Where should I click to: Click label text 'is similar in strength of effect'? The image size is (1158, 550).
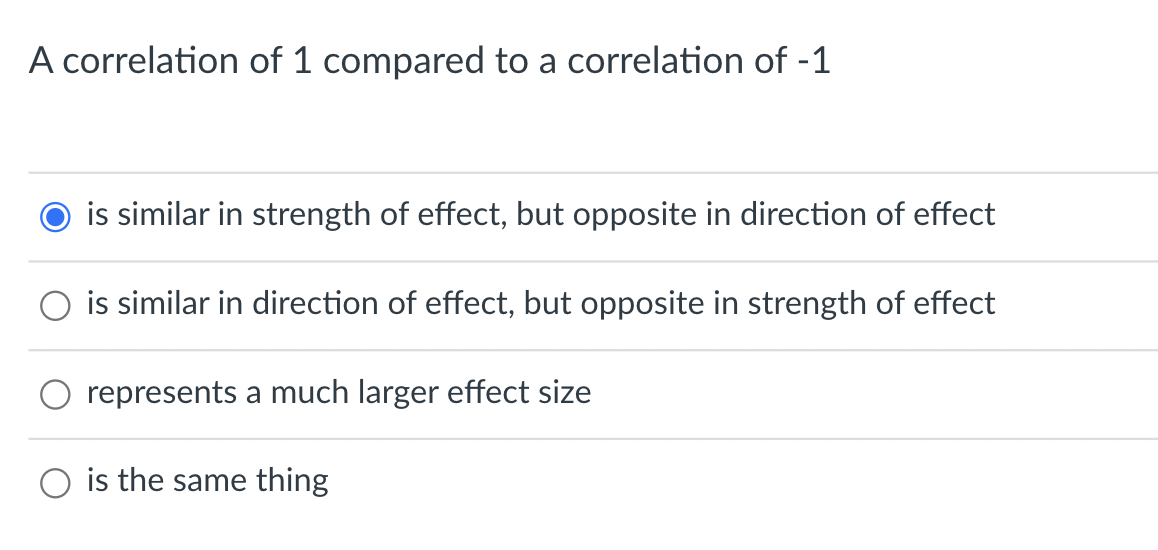(295, 215)
